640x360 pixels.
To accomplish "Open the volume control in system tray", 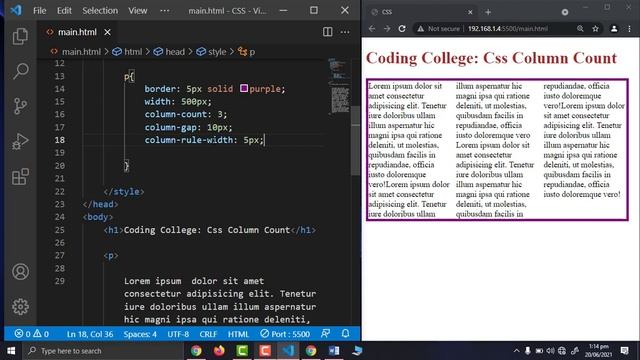I will (550, 351).
